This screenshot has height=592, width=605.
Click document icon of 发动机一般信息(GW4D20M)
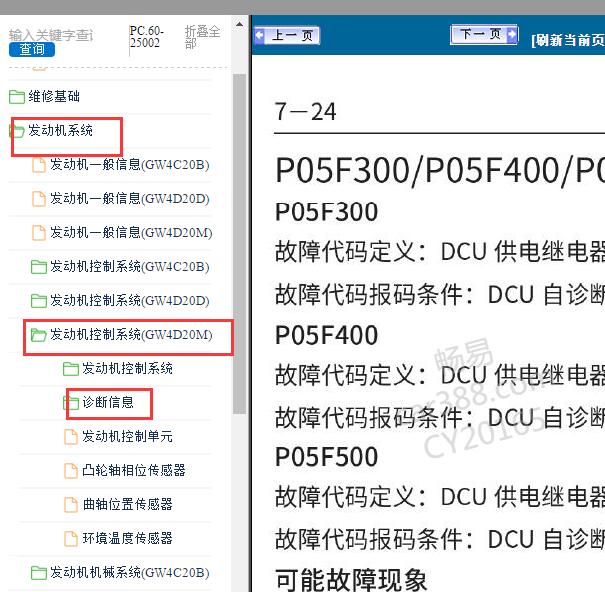click(x=39, y=233)
